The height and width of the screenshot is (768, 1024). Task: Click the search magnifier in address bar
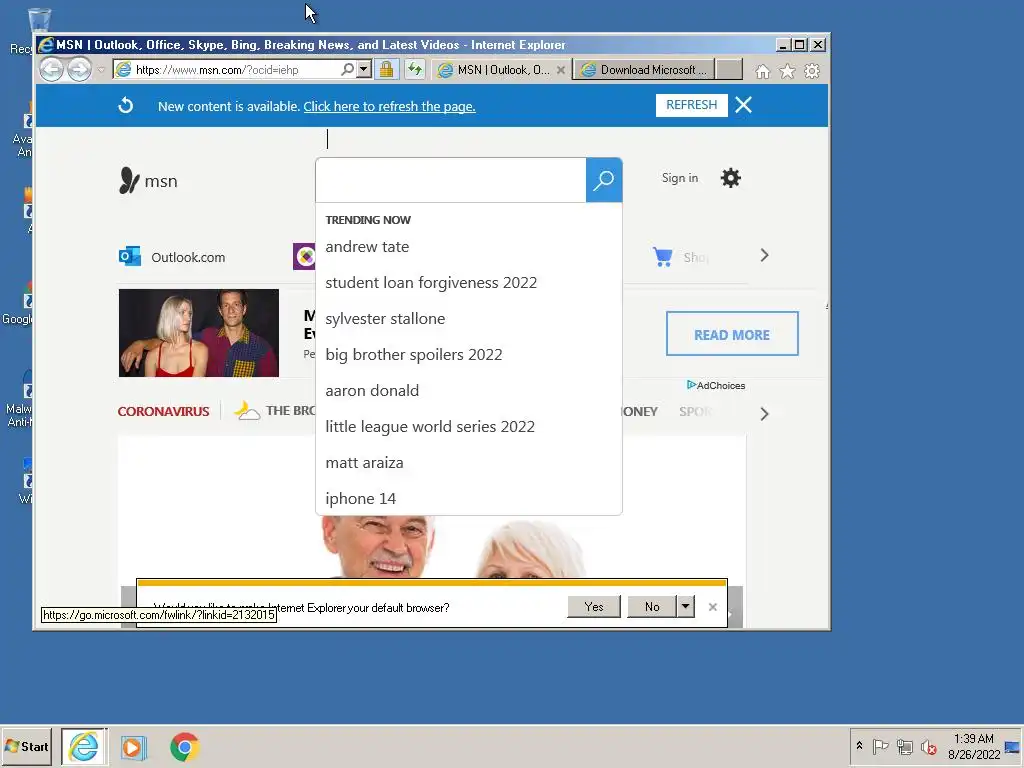coord(347,69)
